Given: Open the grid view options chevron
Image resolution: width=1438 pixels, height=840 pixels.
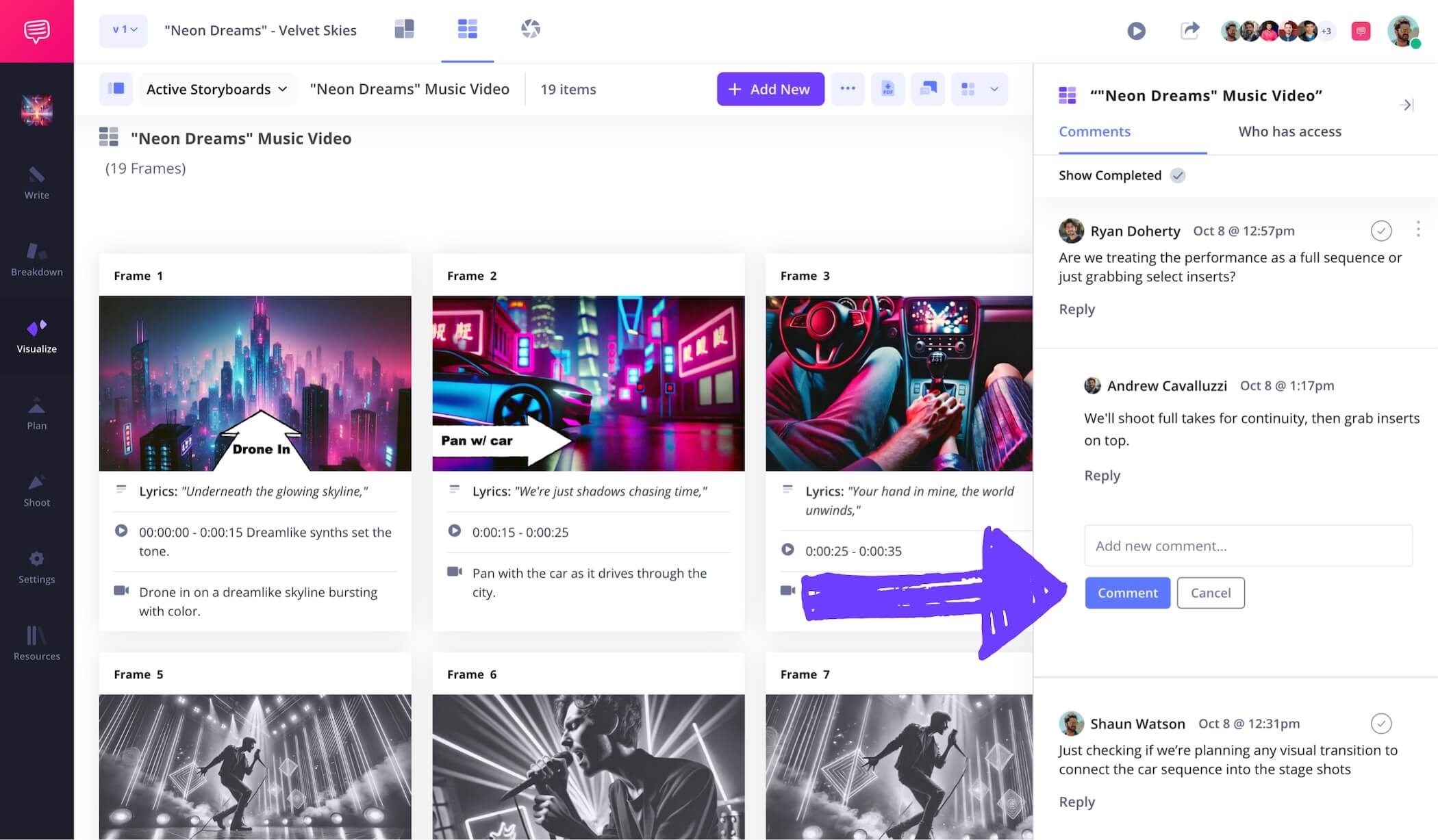Looking at the screenshot, I should [x=994, y=89].
